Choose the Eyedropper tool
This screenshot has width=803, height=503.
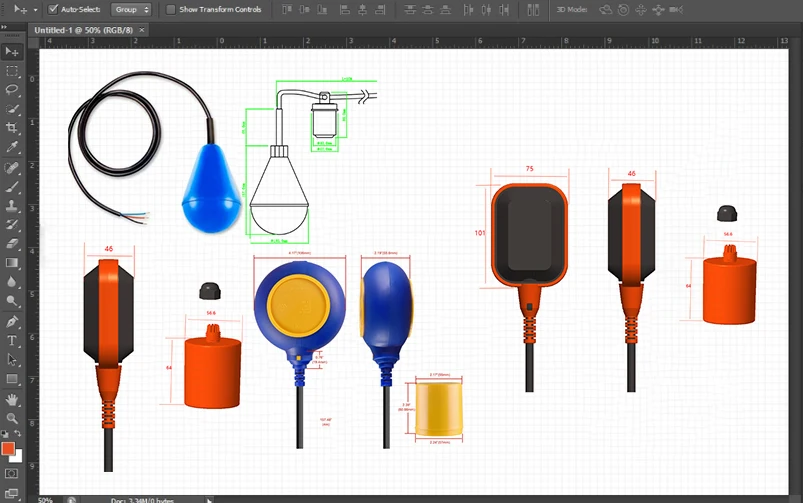[11, 147]
